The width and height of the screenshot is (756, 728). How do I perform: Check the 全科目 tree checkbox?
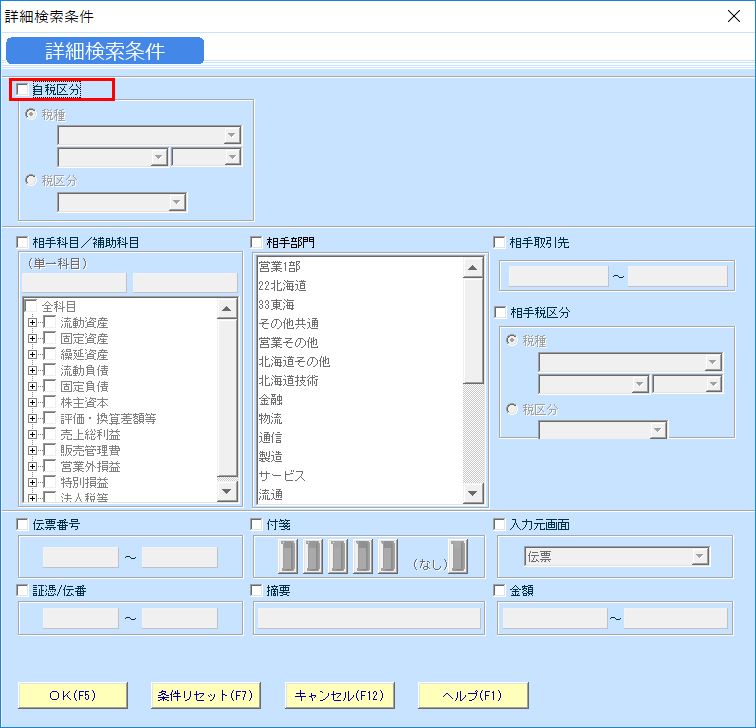click(x=31, y=306)
